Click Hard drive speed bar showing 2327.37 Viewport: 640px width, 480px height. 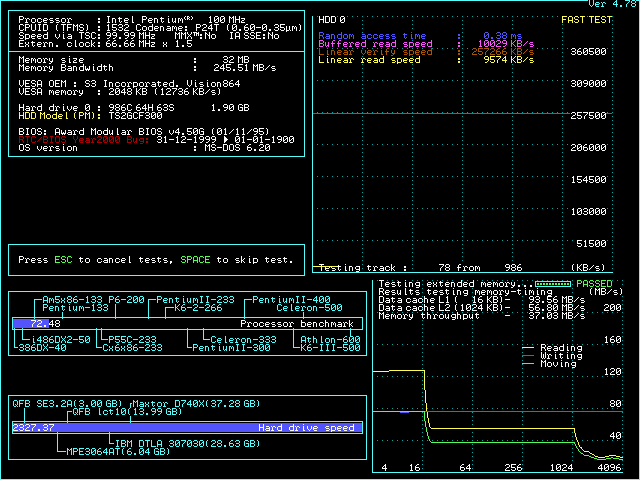187,427
